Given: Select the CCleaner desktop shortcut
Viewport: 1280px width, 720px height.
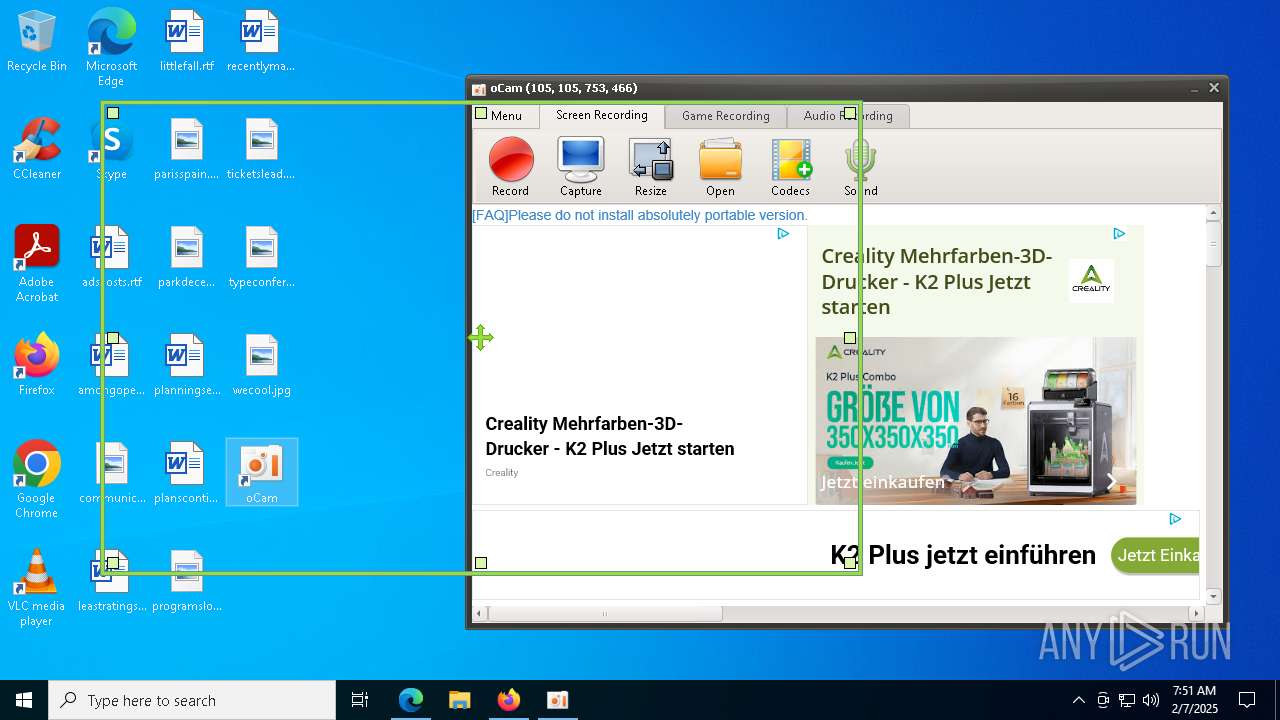Looking at the screenshot, I should tap(37, 150).
